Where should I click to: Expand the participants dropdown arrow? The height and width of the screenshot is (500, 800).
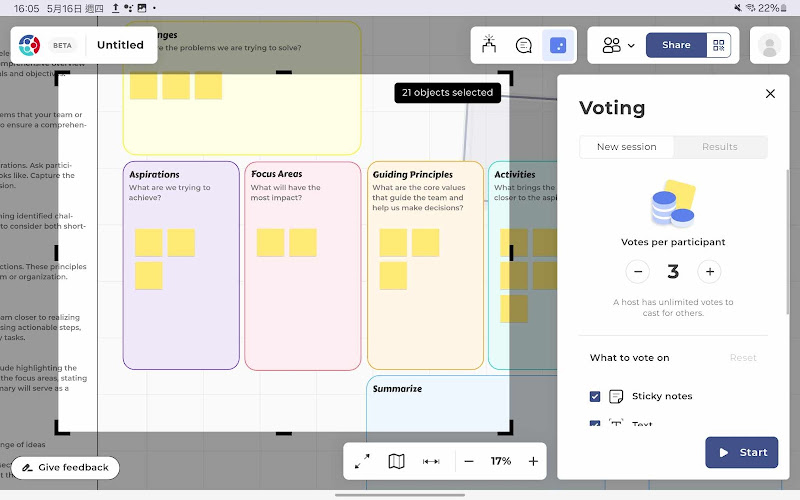(631, 45)
